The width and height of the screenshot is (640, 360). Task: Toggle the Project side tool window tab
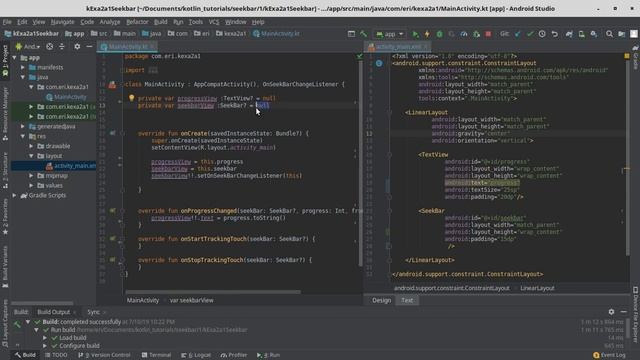click(x=5, y=60)
